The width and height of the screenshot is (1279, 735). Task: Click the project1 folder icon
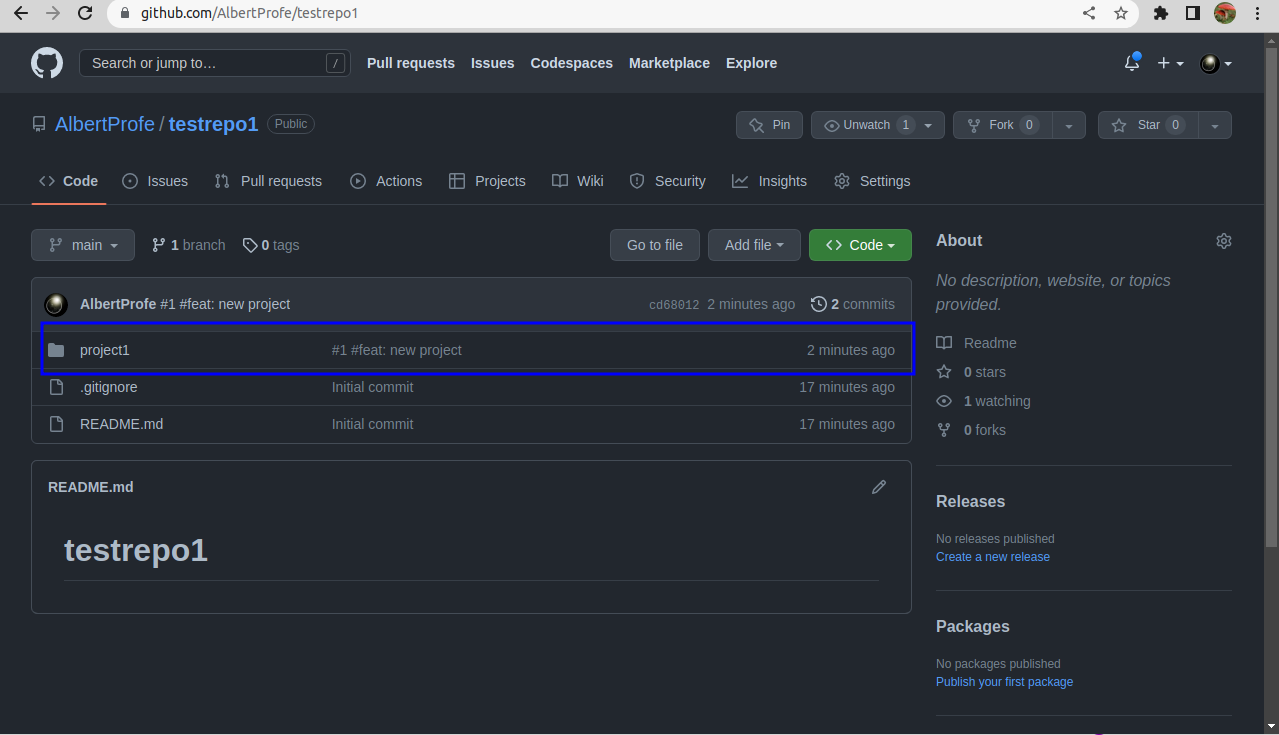(56, 350)
